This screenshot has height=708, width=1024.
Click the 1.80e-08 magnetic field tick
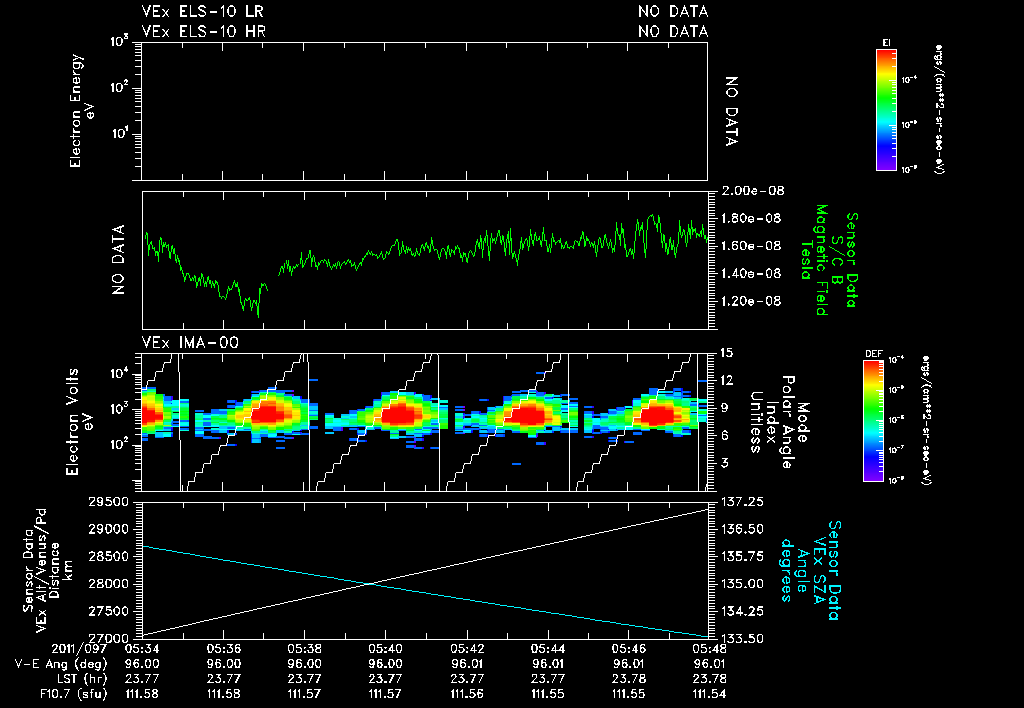coord(751,218)
